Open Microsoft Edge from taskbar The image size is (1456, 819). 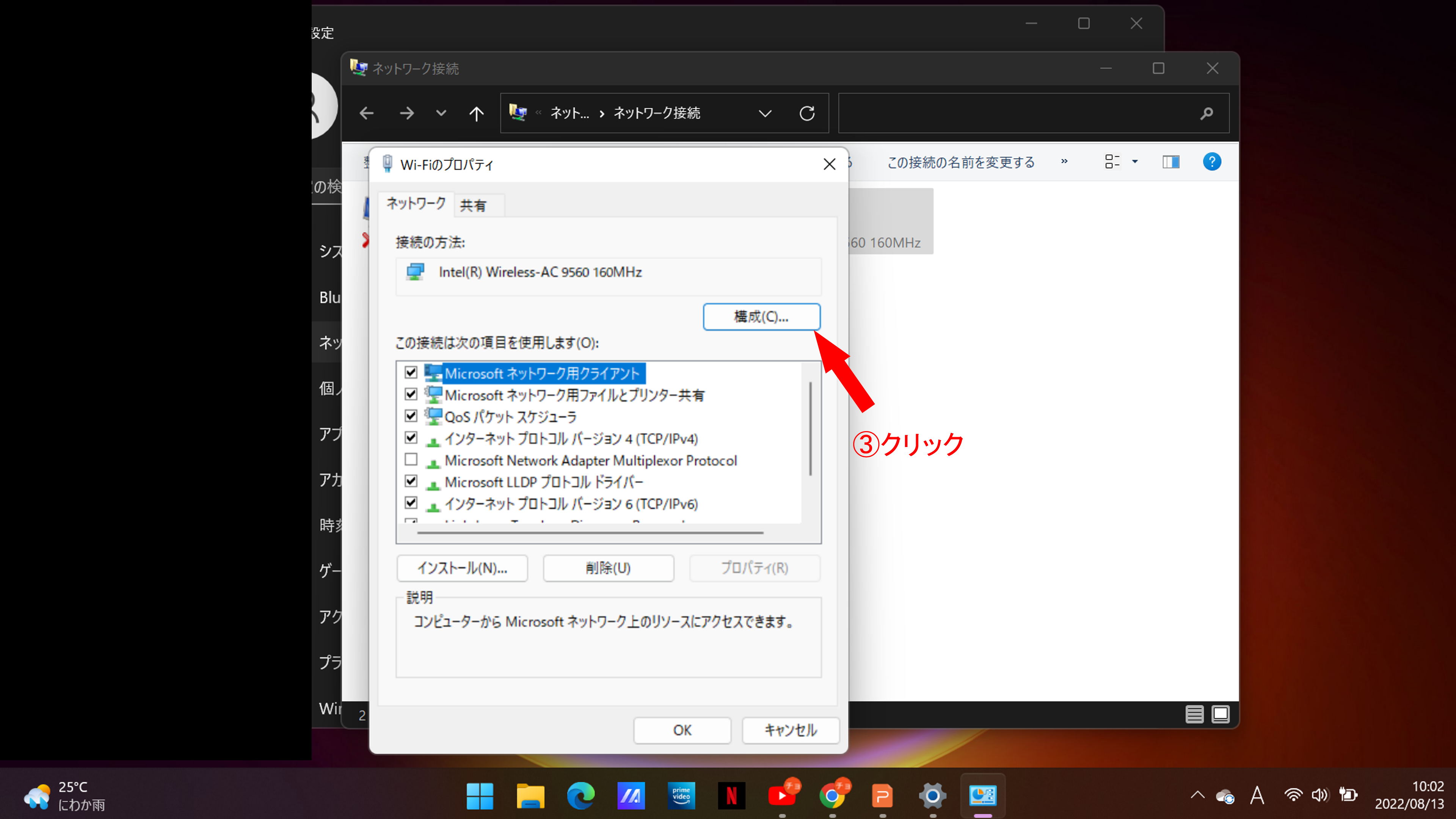click(x=581, y=796)
